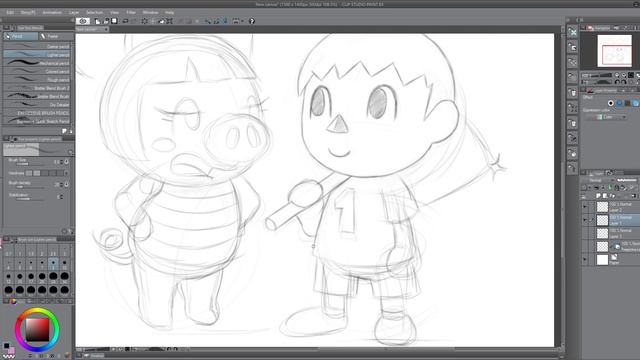Click the Save icon in command bar
Screen dimensions: 640x360
(115, 21)
